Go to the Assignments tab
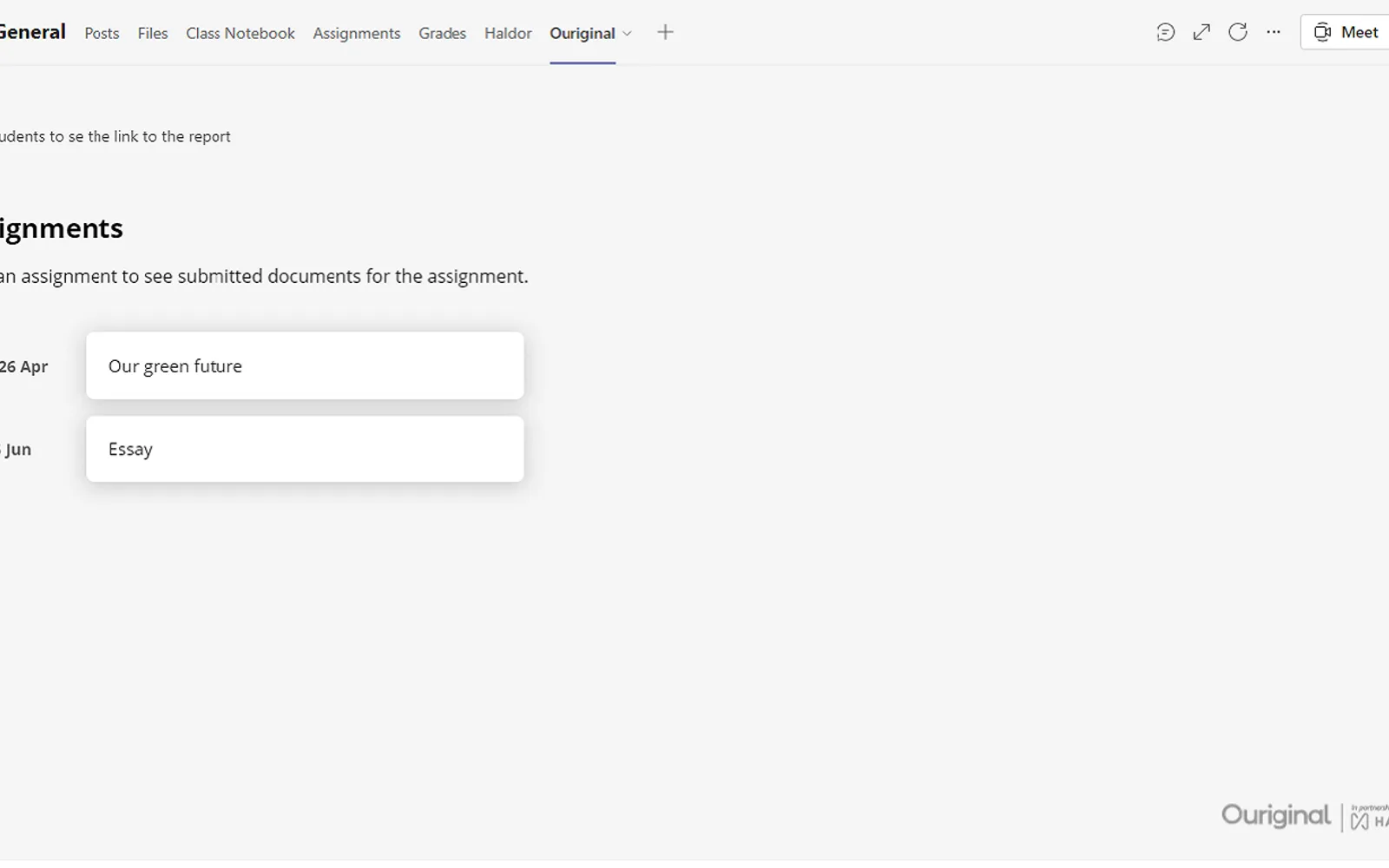 click(x=357, y=33)
